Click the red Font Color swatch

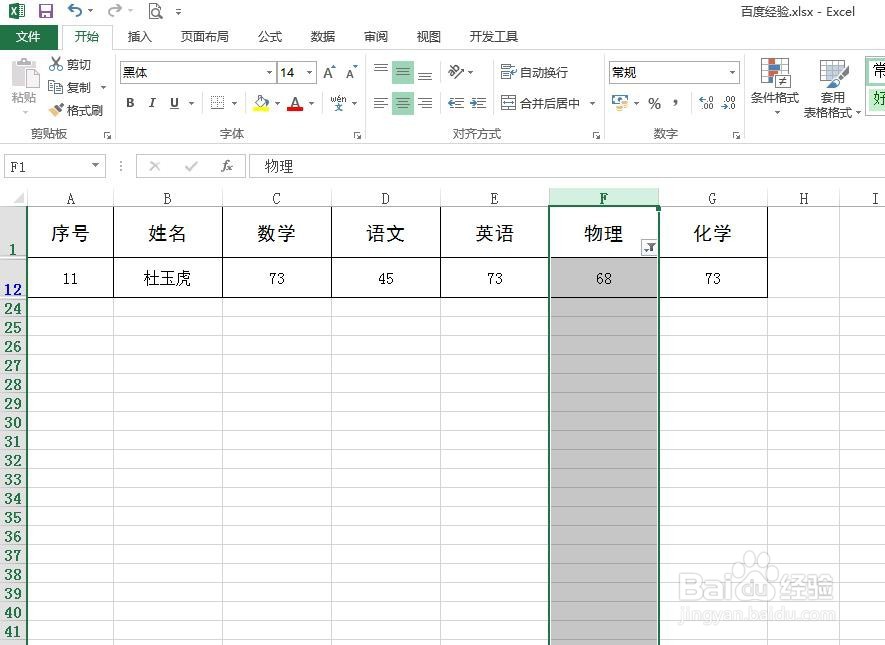coord(295,108)
